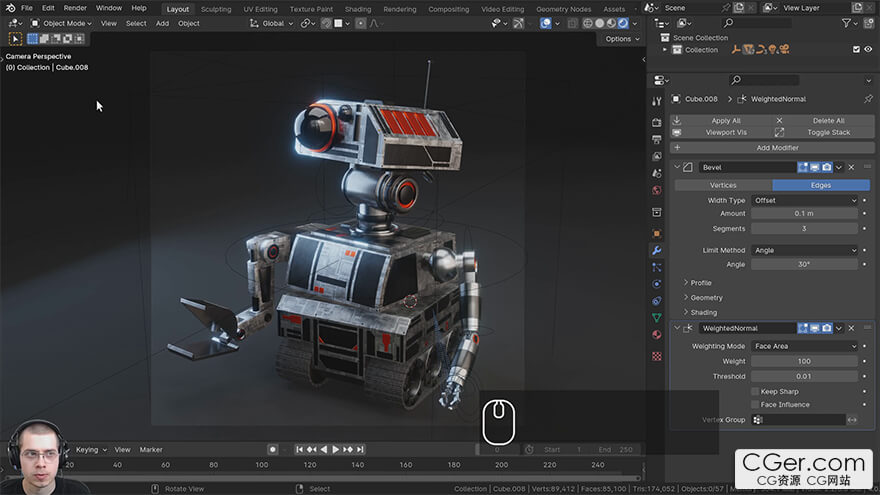Open the Tool properties tab icon
The height and width of the screenshot is (495, 880).
click(x=657, y=101)
